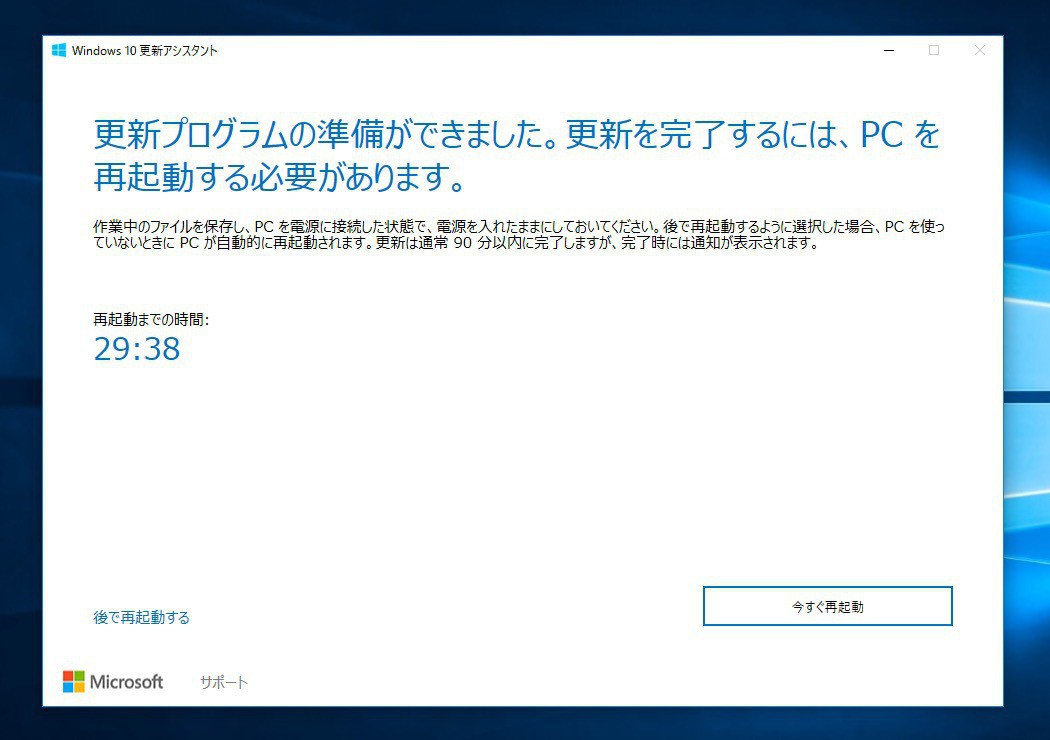Open the サポート support link
The height and width of the screenshot is (740, 1050).
[x=224, y=682]
